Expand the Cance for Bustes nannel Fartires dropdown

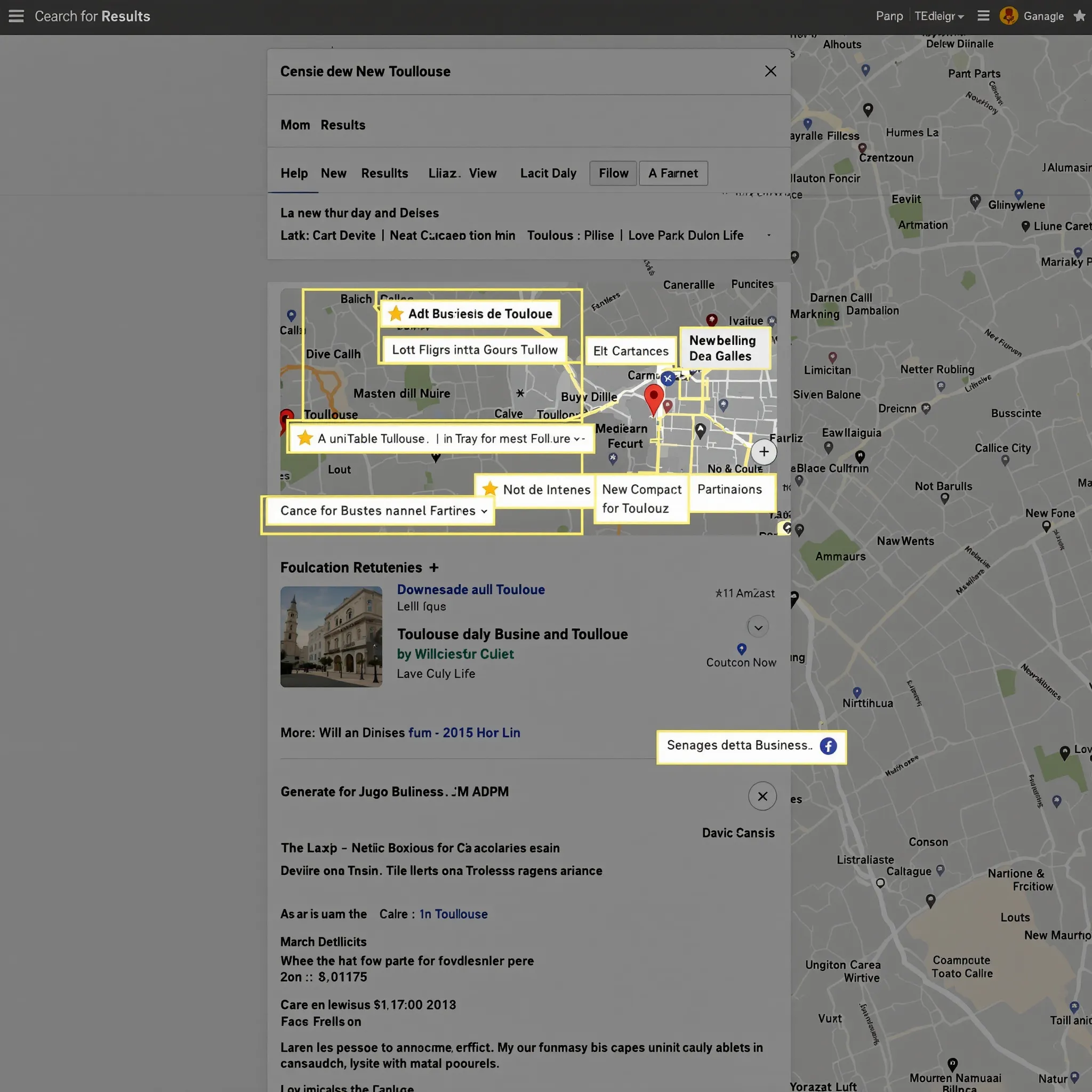pyautogui.click(x=483, y=510)
